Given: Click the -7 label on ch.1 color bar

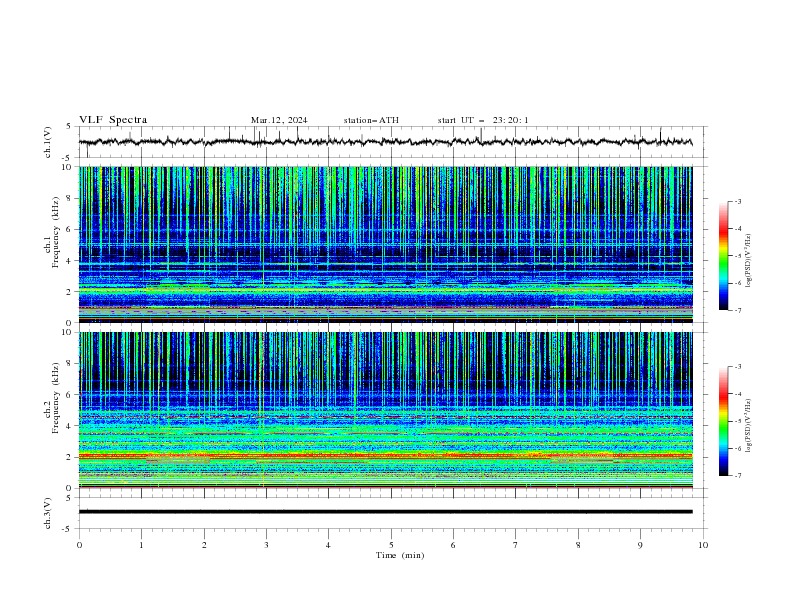Looking at the screenshot, I should tap(737, 310).
